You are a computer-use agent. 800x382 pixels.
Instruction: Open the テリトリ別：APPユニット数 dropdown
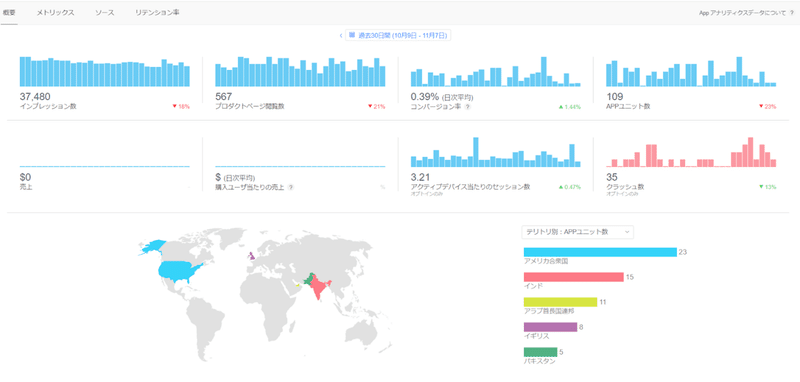pyautogui.click(x=578, y=232)
